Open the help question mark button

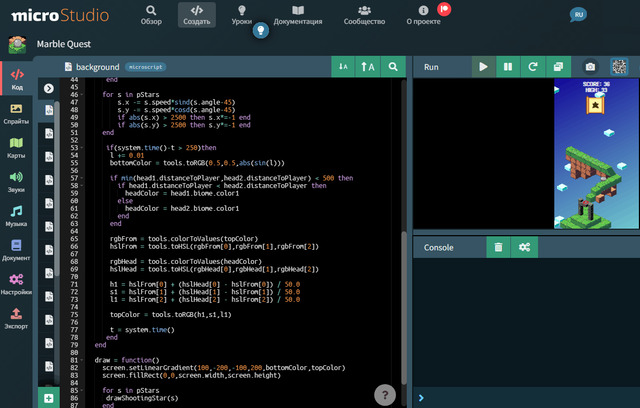384,395
